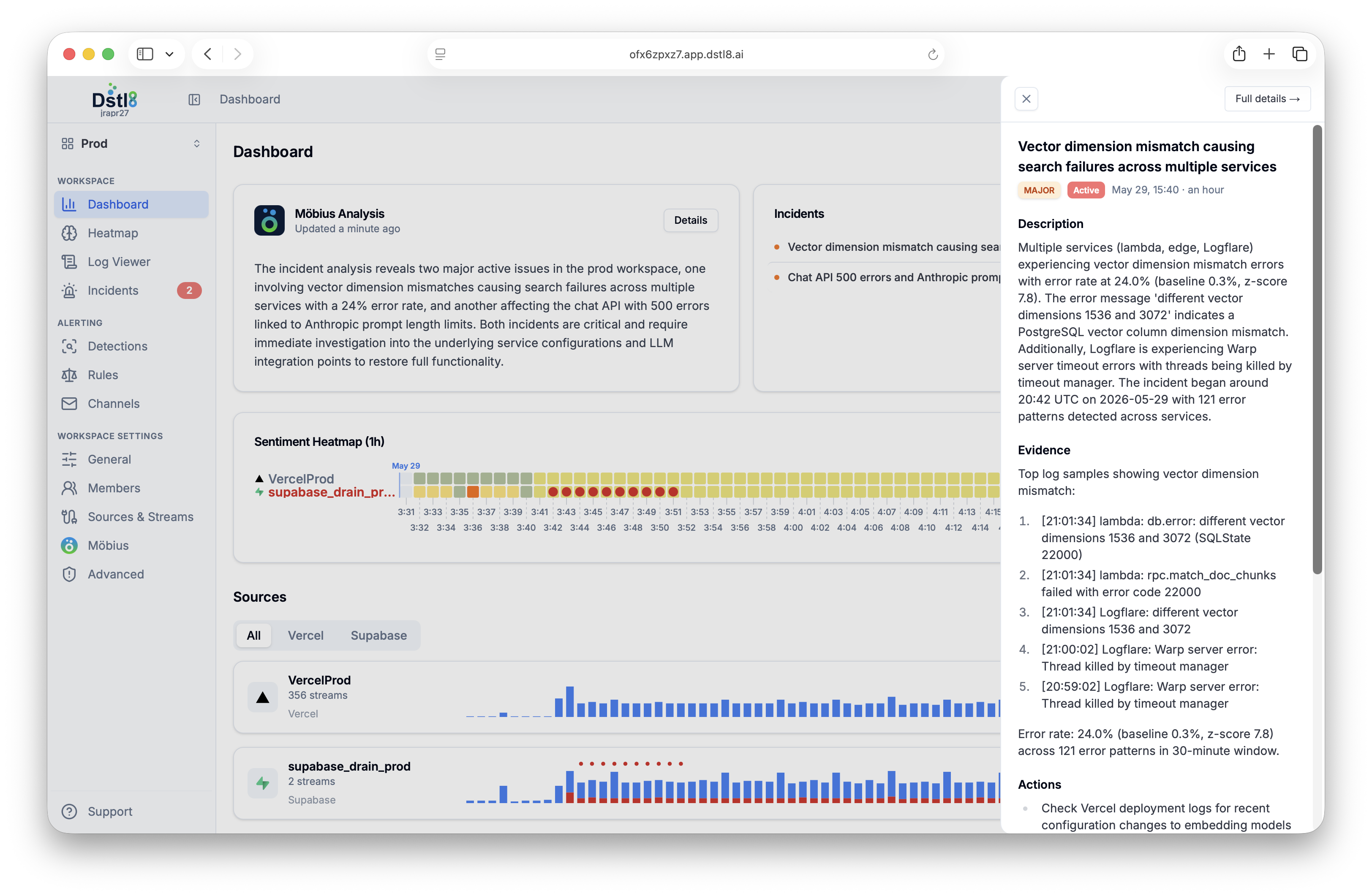Click the VercelProd source card title
Screen dimensions: 1372x896
[319, 681]
